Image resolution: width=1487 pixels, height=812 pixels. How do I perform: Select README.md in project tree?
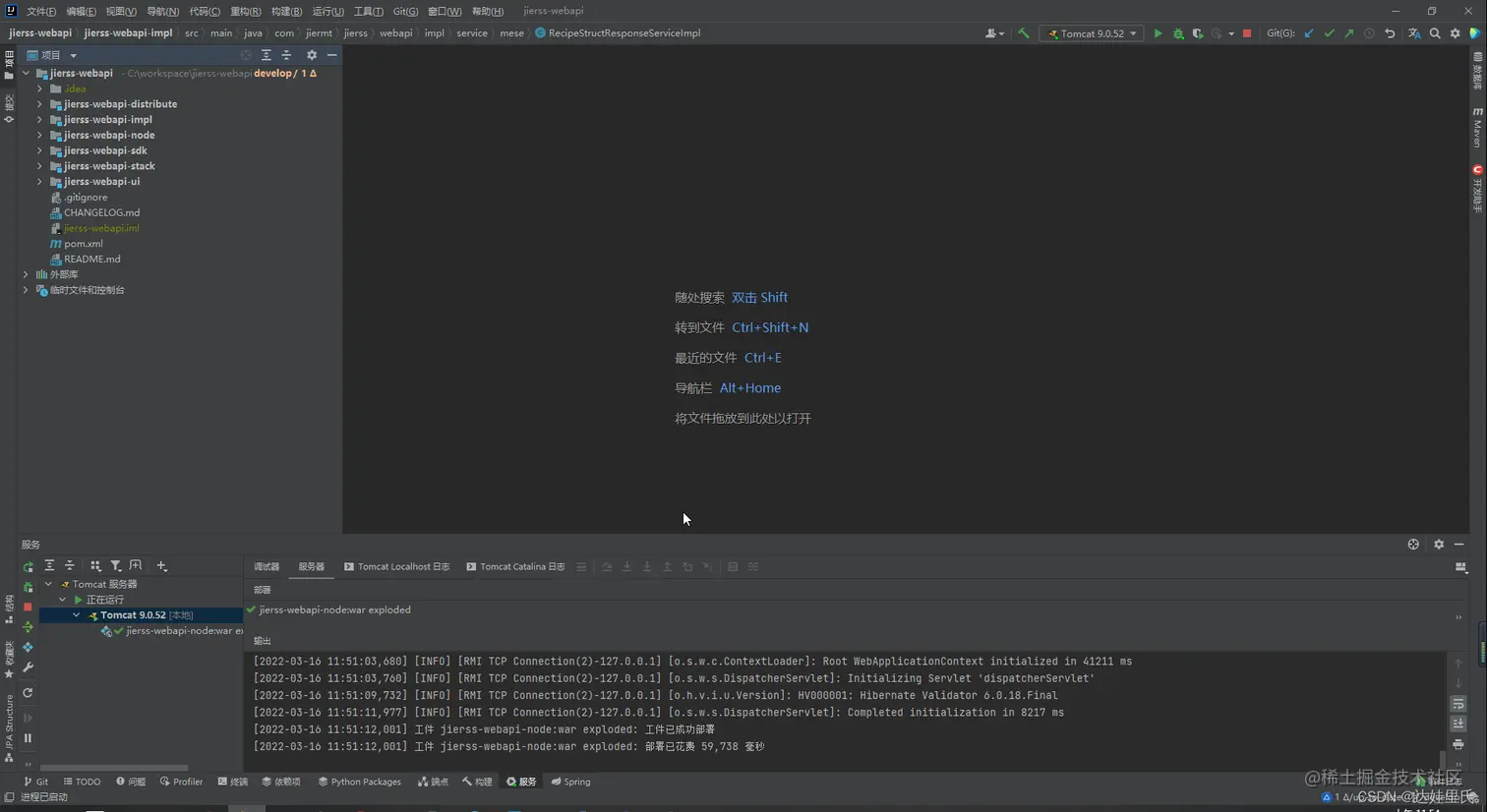coord(91,260)
